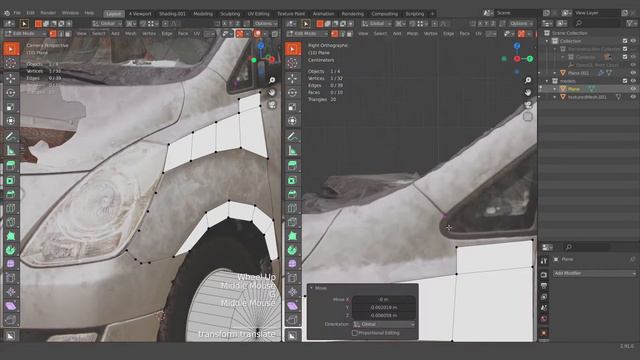Hide Plane.001 with its eye icon

point(633,73)
